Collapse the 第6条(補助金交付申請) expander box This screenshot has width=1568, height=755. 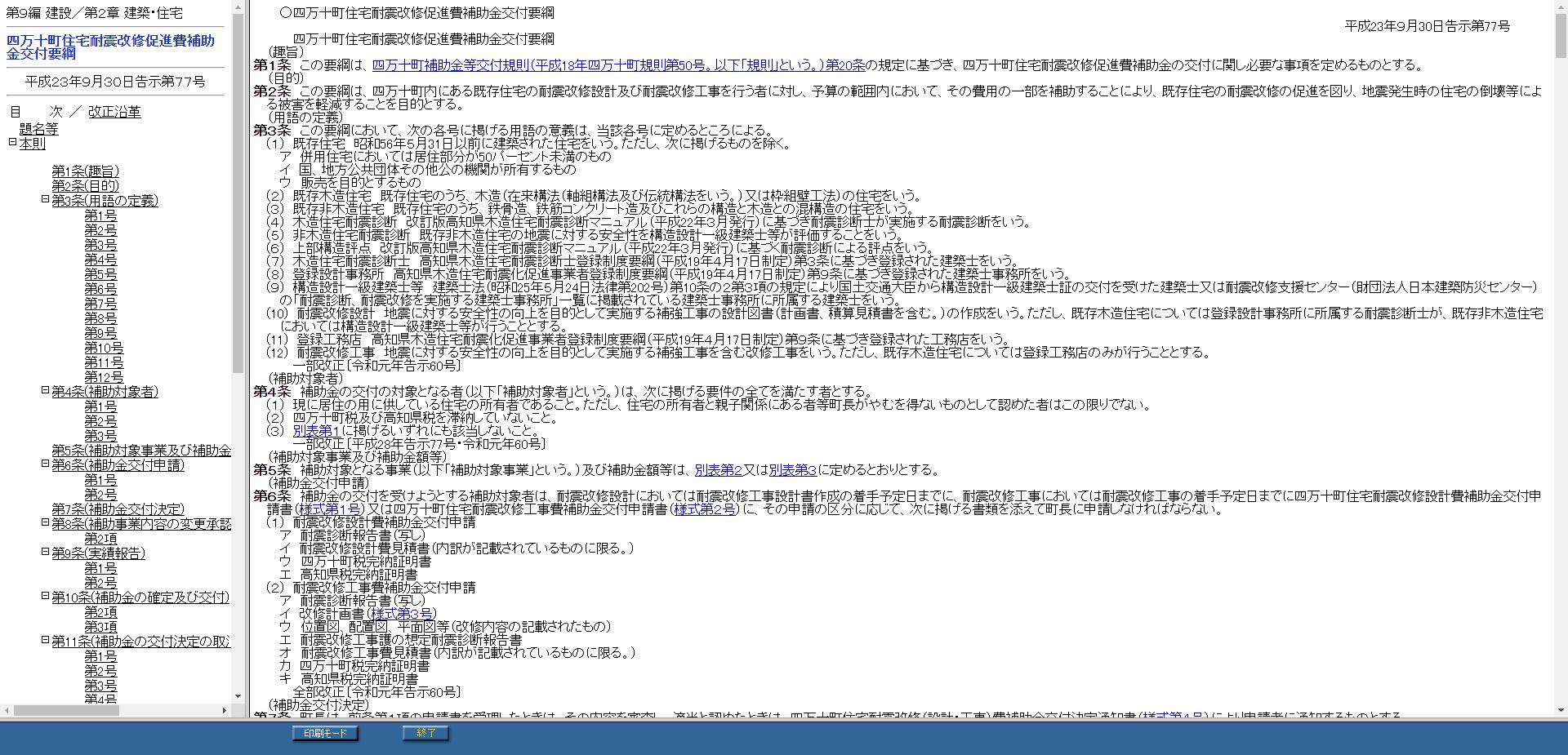(x=46, y=464)
